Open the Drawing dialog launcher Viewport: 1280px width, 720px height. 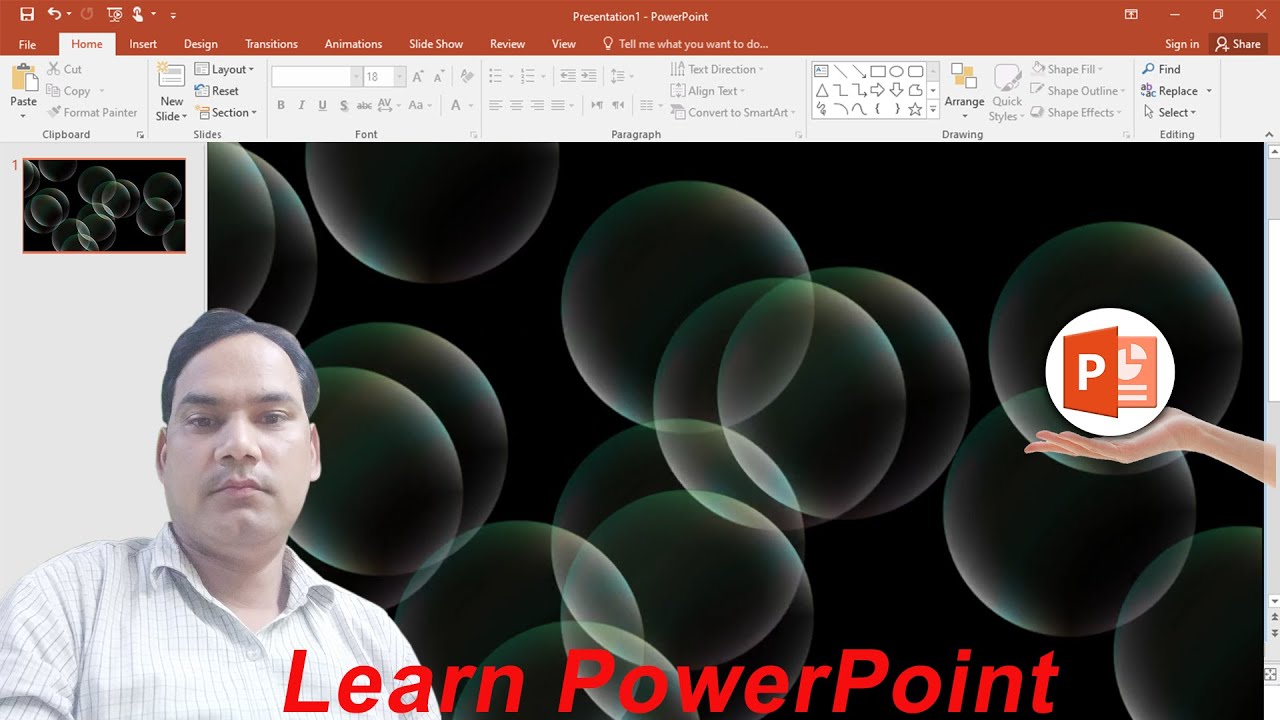(x=1126, y=134)
